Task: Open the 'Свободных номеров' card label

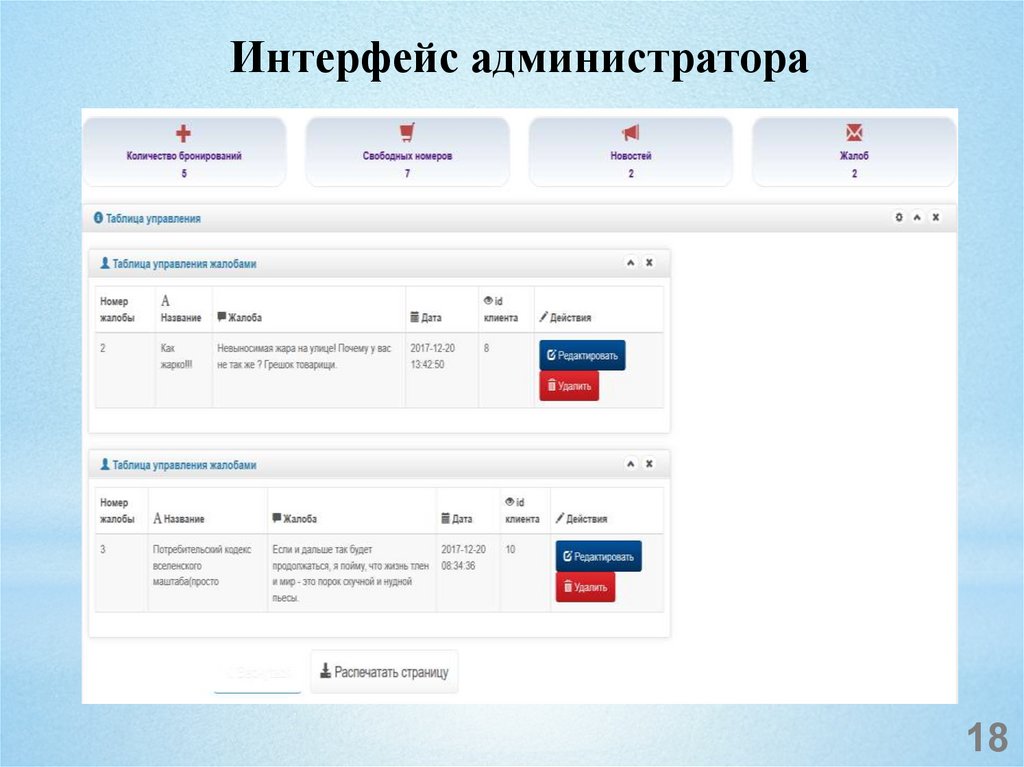Action: [408, 155]
